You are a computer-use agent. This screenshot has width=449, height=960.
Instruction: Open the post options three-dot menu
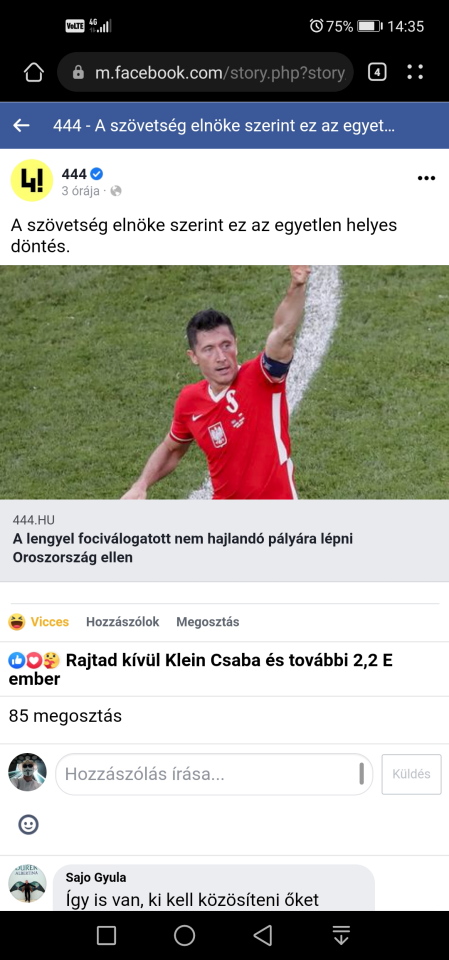pos(426,178)
